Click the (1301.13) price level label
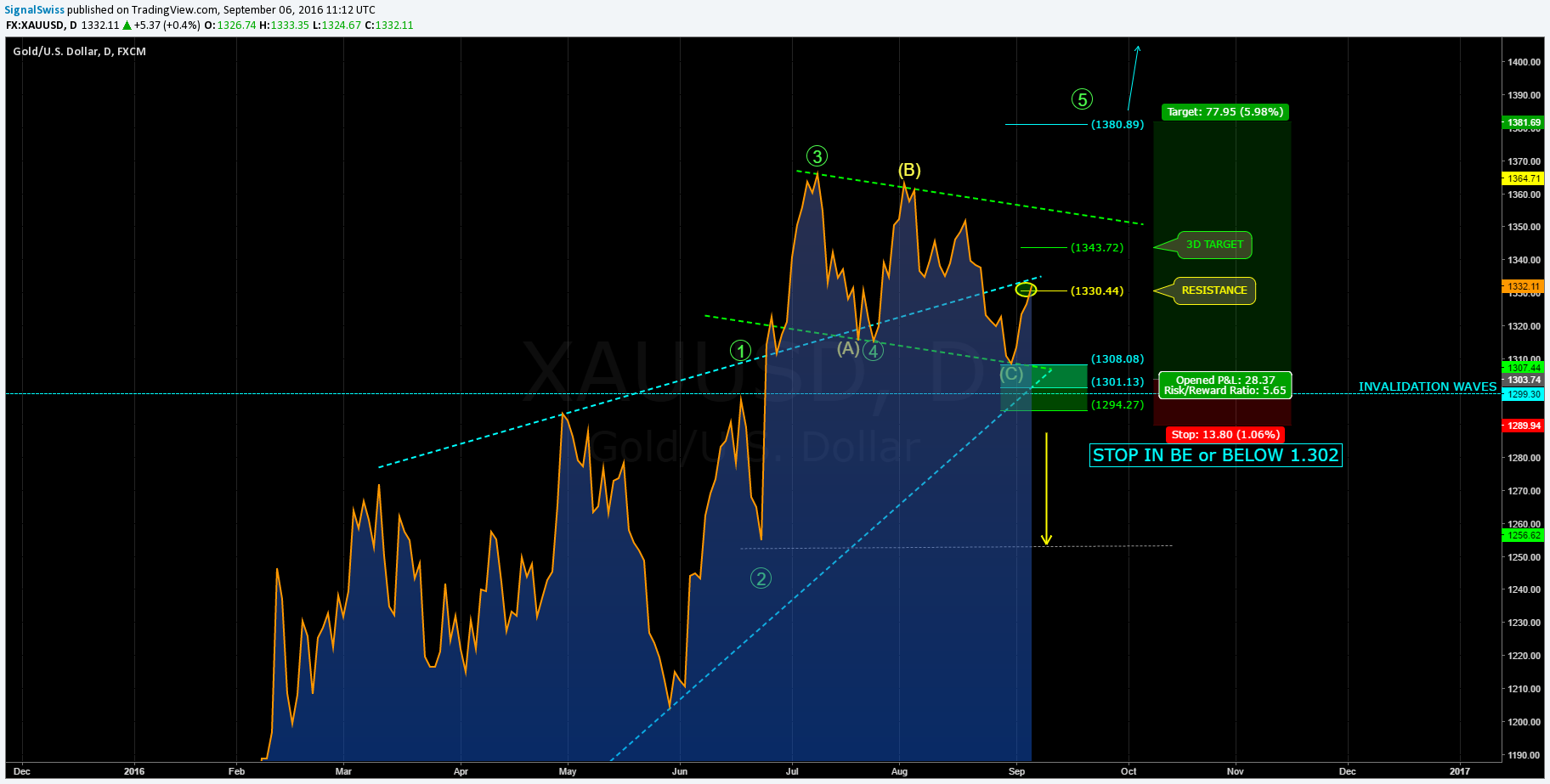Screen dimensions: 1550x784 click(1117, 382)
